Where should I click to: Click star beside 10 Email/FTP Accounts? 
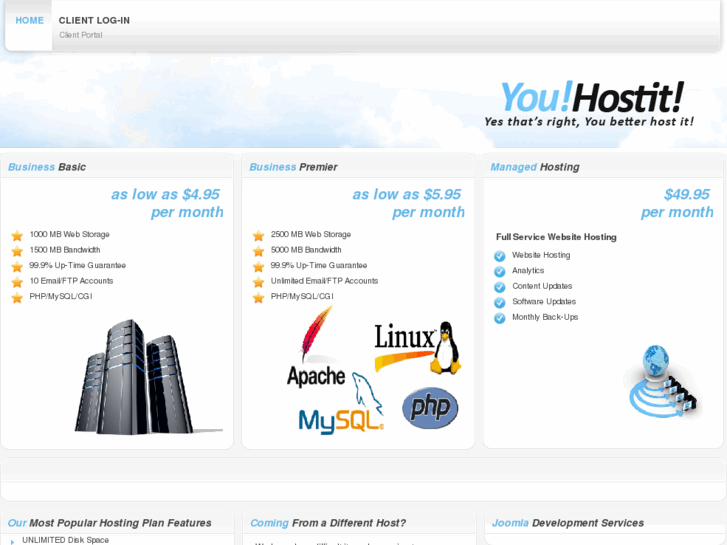click(x=17, y=282)
